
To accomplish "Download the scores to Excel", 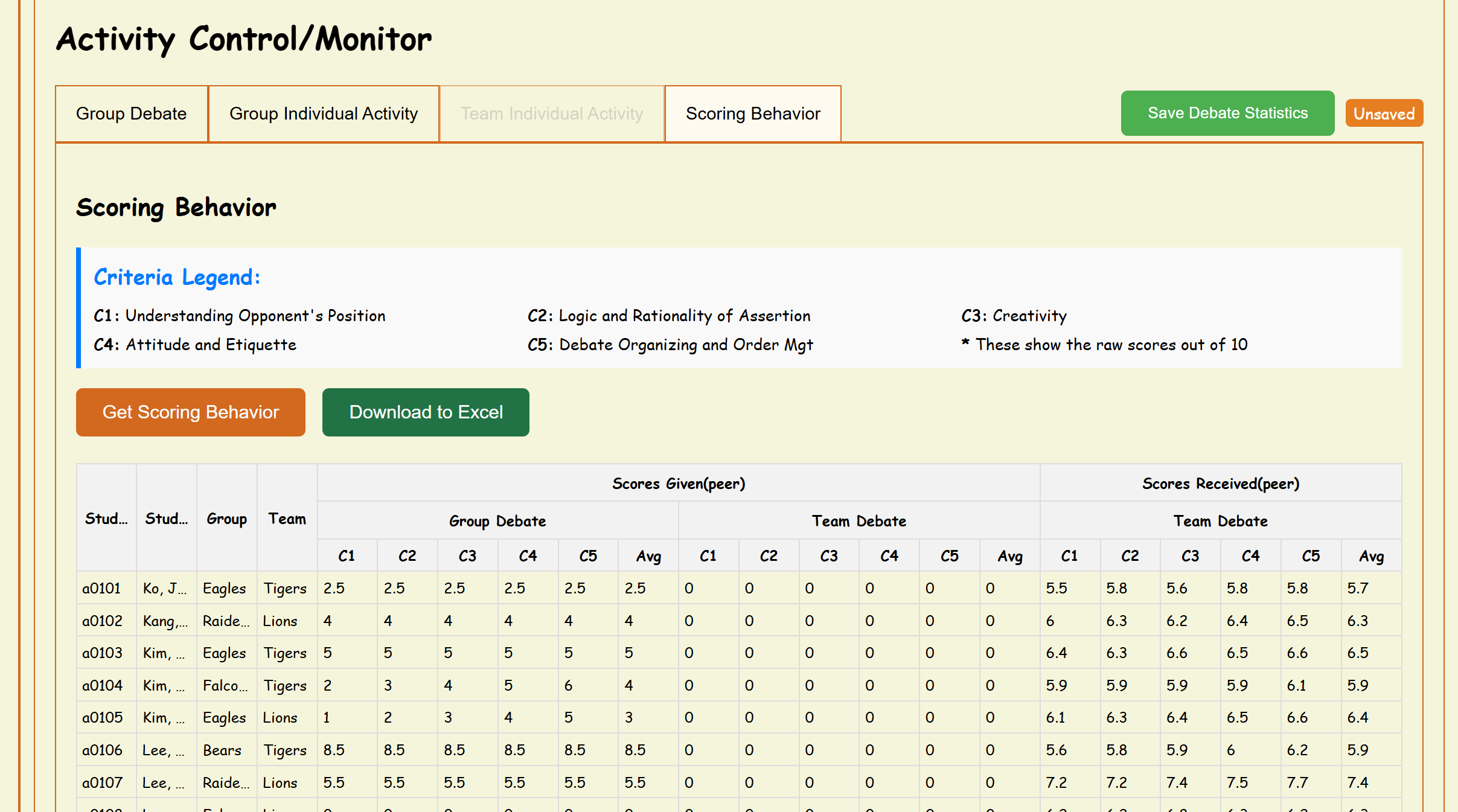I will [x=426, y=412].
